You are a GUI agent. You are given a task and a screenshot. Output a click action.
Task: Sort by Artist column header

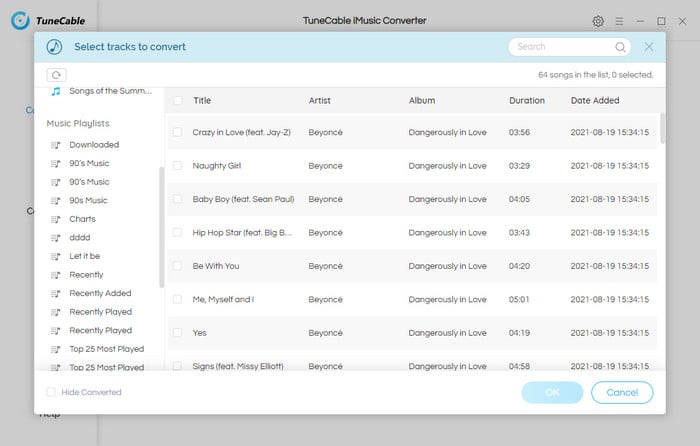tap(320, 100)
